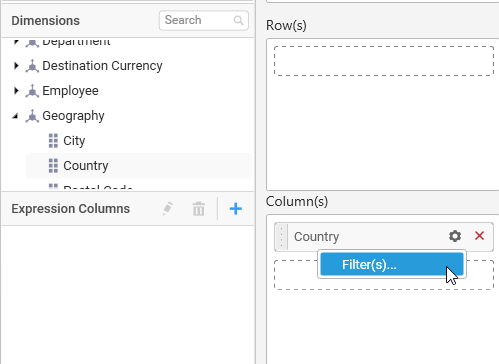Click the magnifier icon in Search box
The image size is (499, 364).
238,20
